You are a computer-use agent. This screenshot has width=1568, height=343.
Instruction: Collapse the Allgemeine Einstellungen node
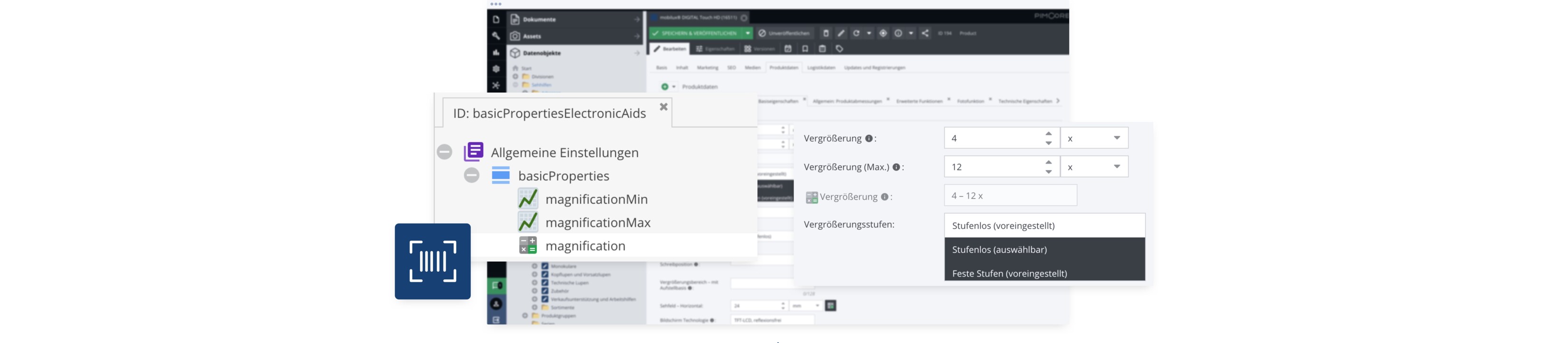[444, 152]
